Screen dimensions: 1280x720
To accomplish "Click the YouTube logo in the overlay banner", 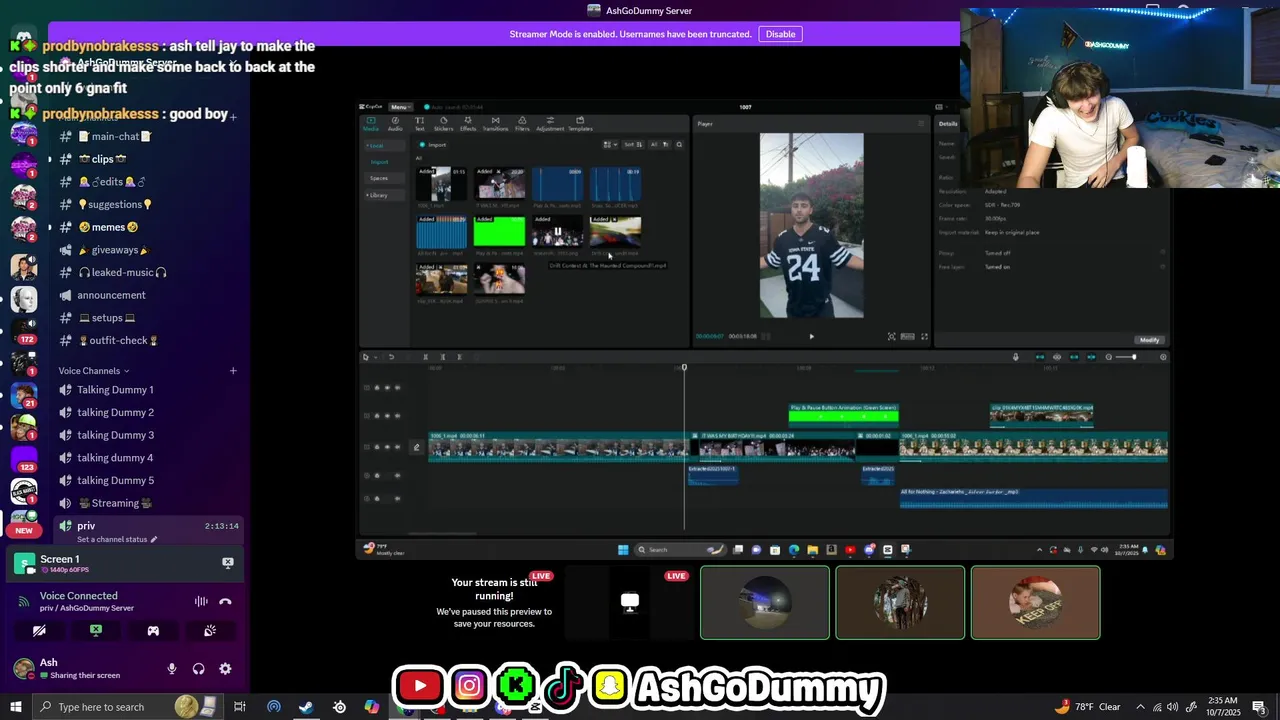I will [x=419, y=686].
